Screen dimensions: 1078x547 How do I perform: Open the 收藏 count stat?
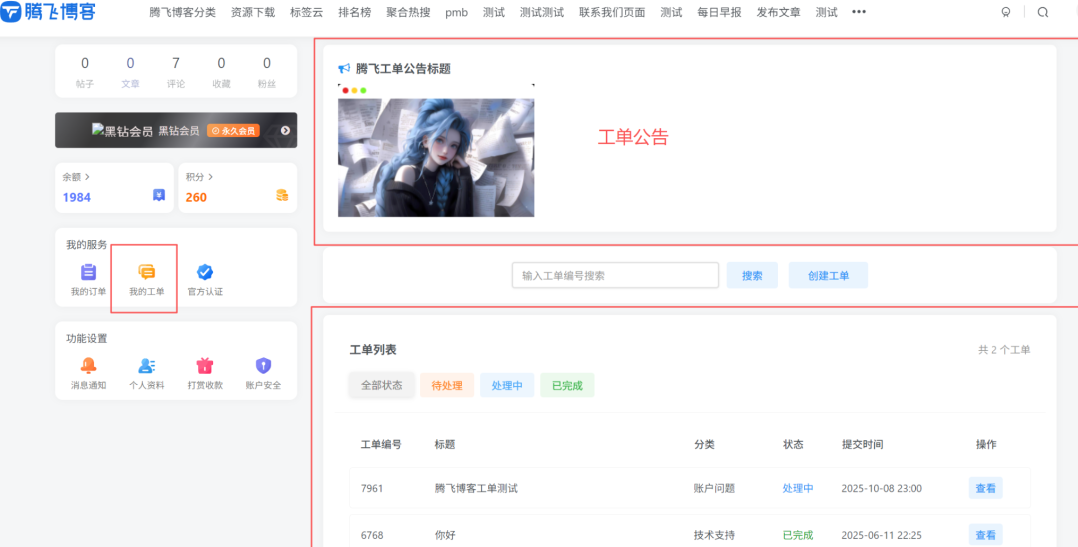click(x=221, y=71)
